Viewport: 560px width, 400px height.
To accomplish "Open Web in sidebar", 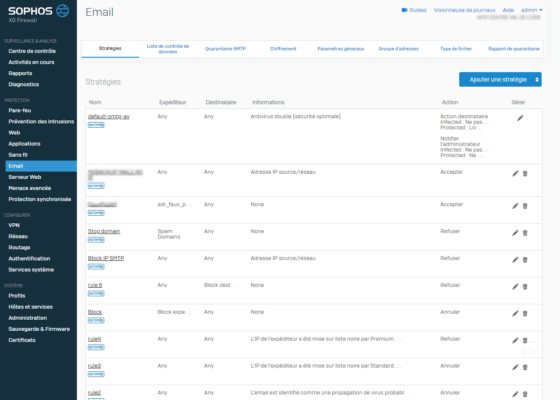I will coord(14,132).
